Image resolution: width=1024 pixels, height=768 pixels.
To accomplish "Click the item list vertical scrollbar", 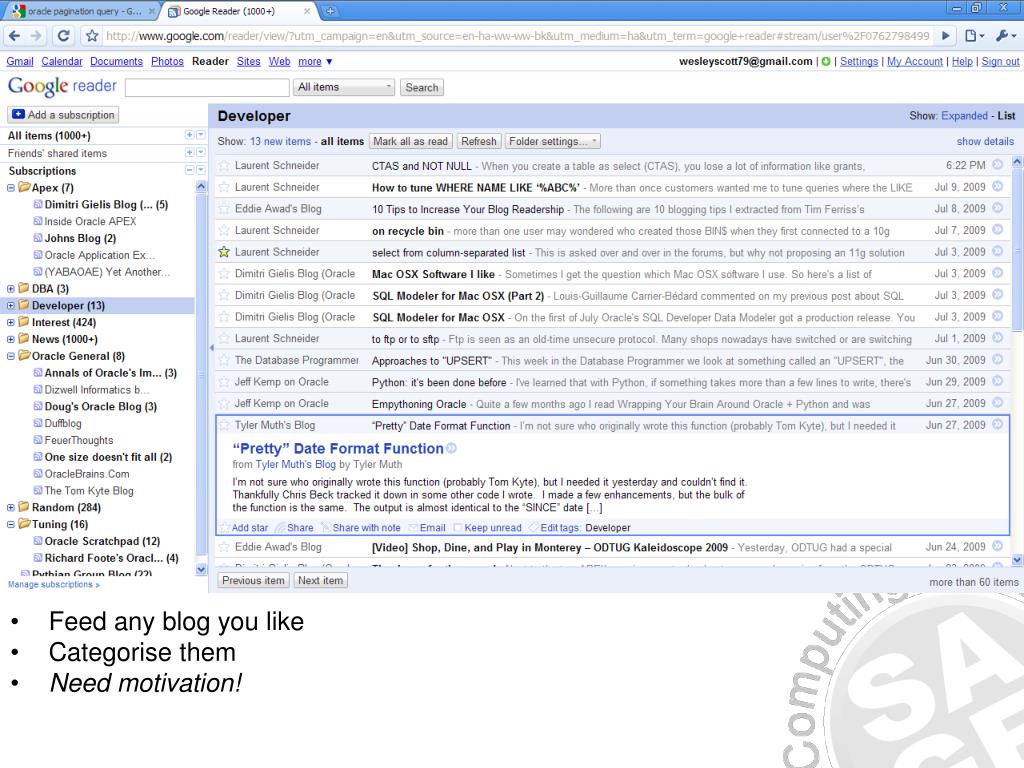I will [1017, 360].
